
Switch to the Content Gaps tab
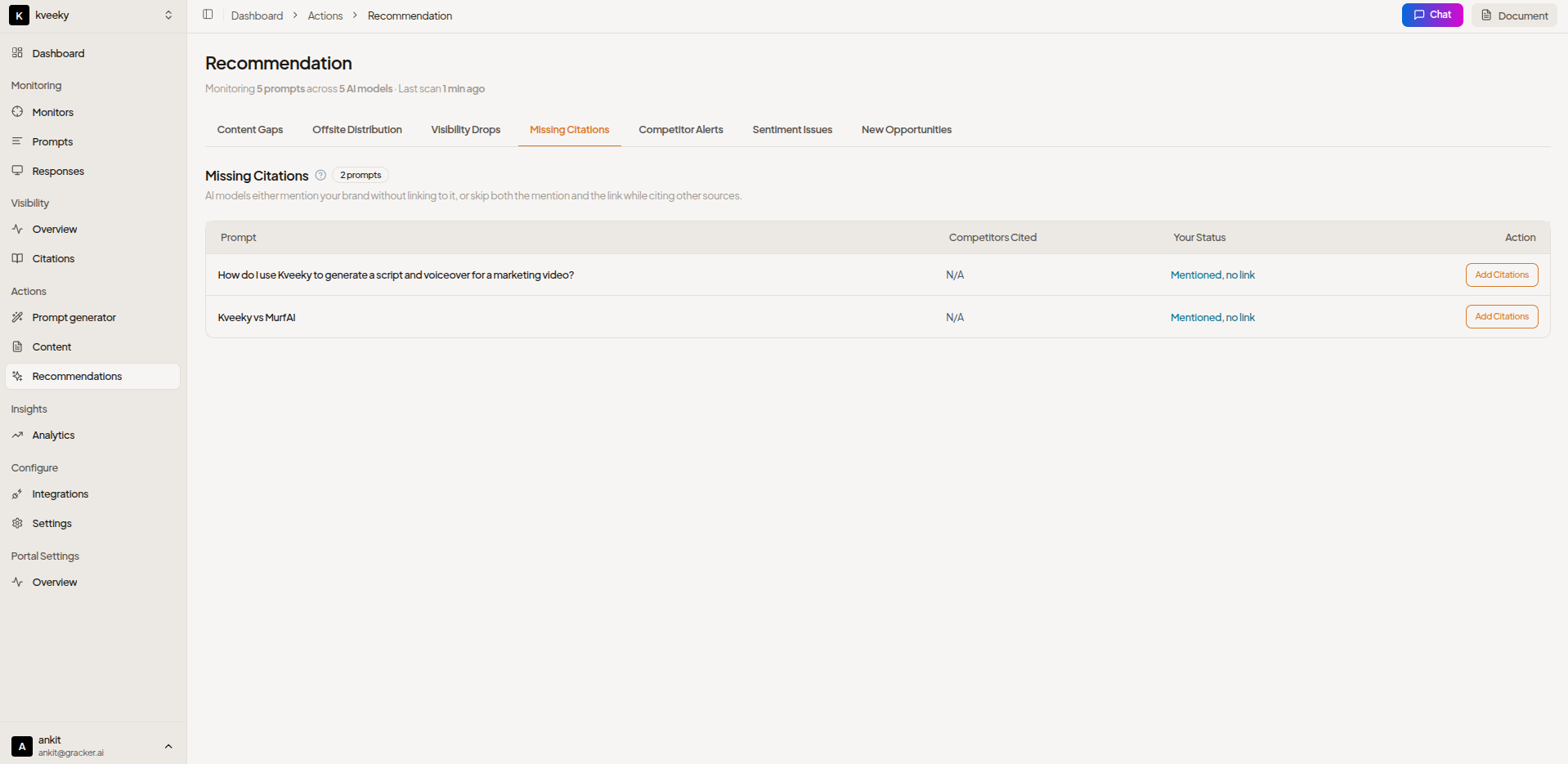tap(250, 130)
